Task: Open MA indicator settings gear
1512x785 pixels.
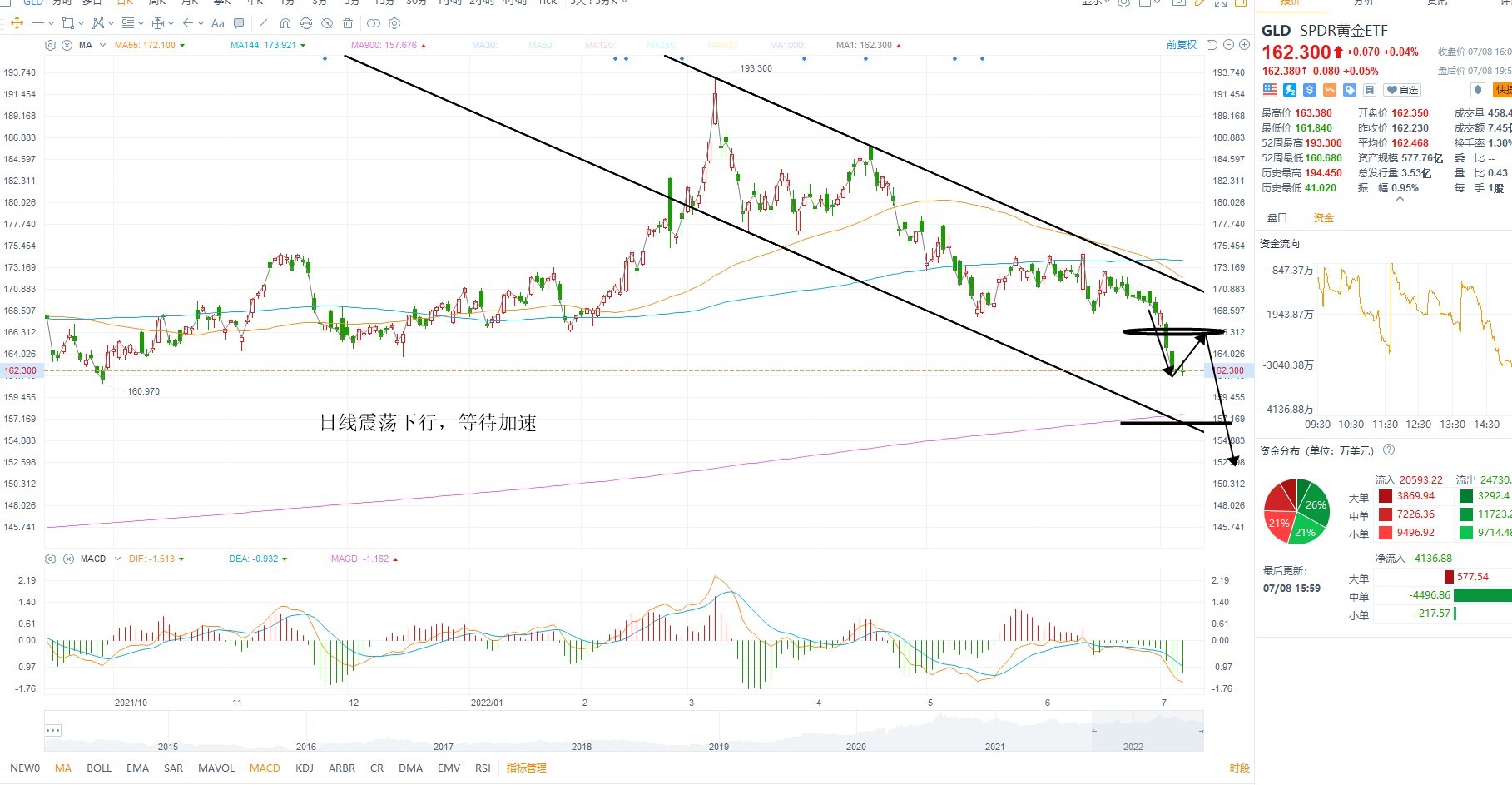Action: point(50,45)
